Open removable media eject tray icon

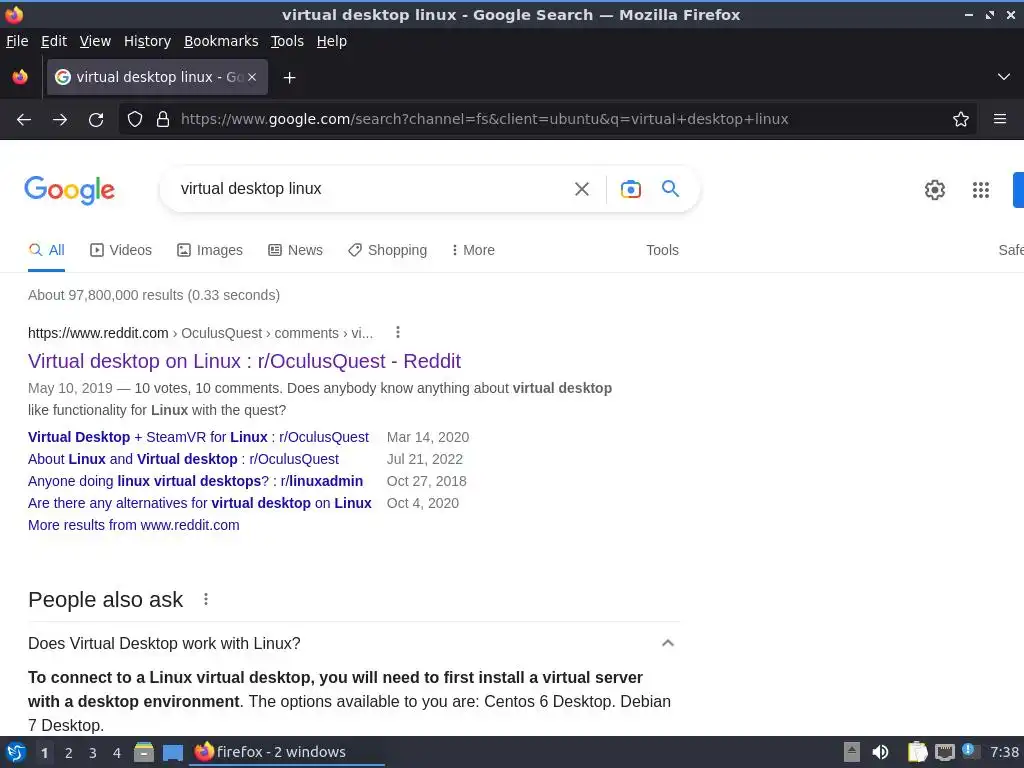[x=852, y=752]
